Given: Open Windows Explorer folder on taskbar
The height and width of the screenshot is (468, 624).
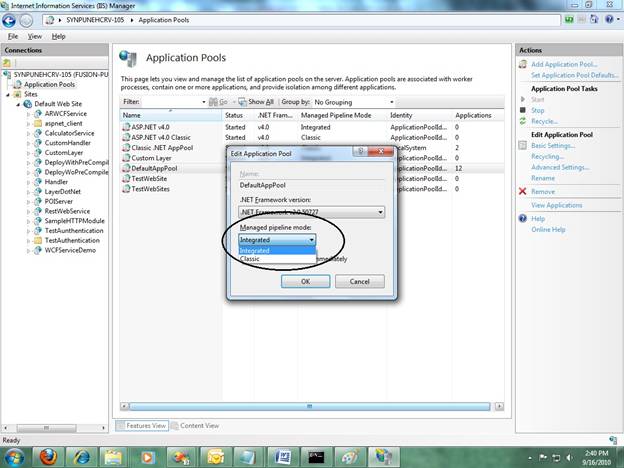Looking at the screenshot, I should click(115, 457).
